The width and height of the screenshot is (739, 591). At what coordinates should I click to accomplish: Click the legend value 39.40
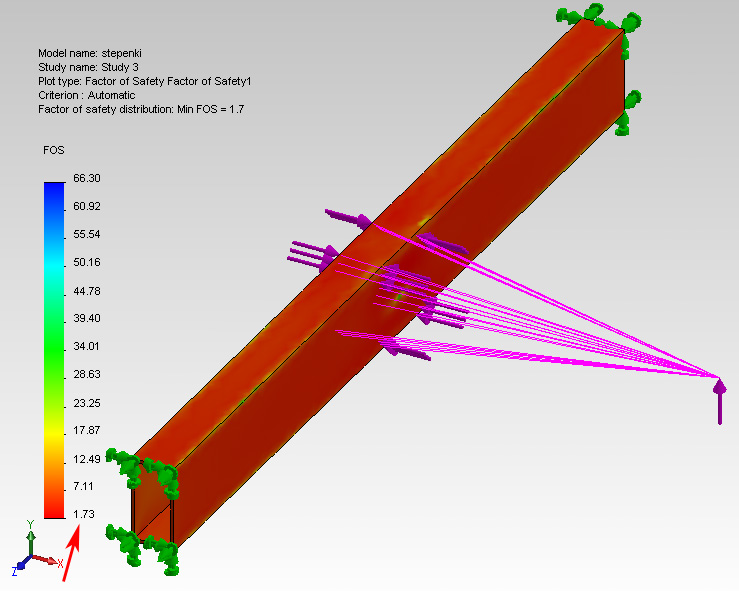[x=87, y=318]
